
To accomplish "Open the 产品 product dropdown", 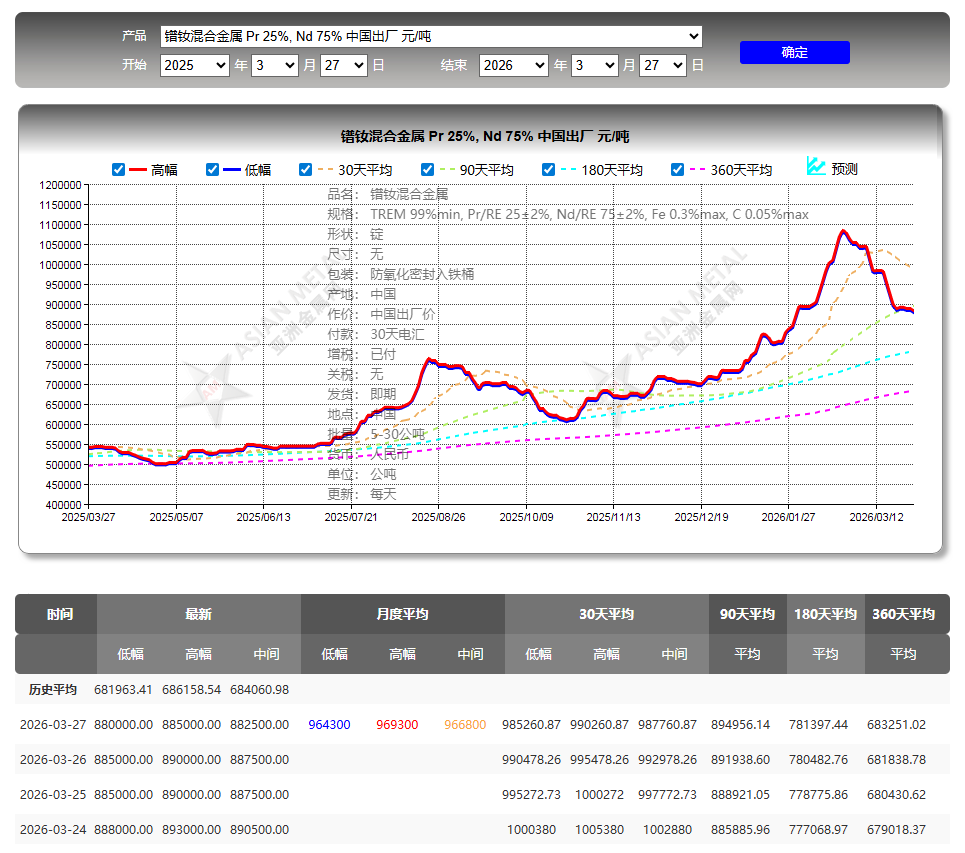I will tap(431, 36).
